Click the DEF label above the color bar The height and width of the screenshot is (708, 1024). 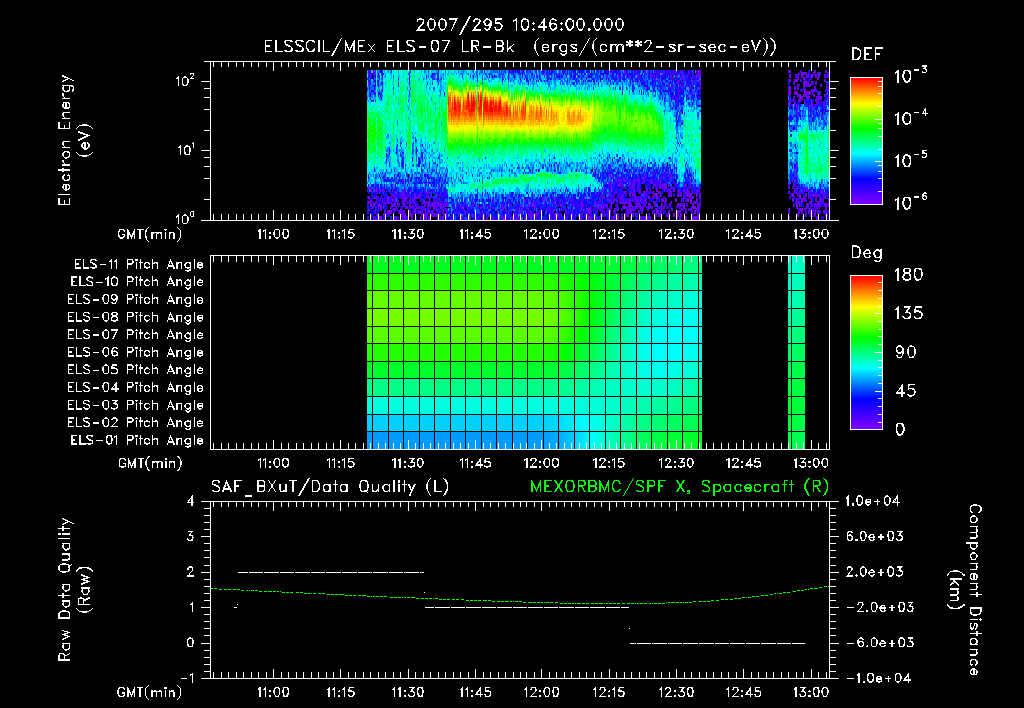[x=867, y=54]
